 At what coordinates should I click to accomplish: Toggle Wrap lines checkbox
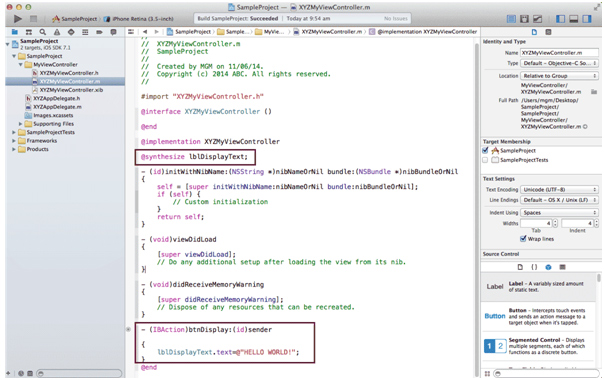(523, 239)
